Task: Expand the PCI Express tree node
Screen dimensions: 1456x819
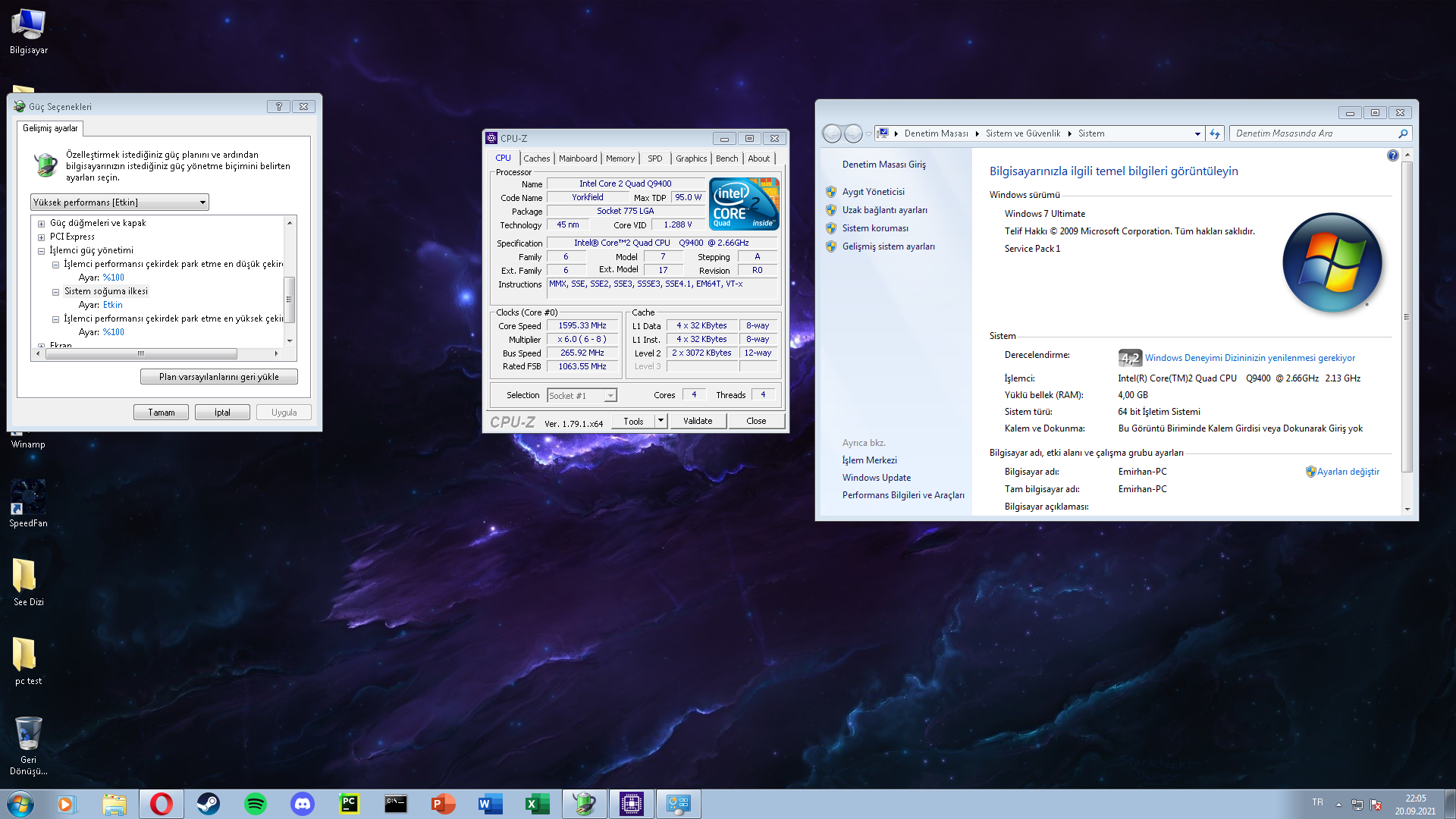Action: click(x=42, y=237)
